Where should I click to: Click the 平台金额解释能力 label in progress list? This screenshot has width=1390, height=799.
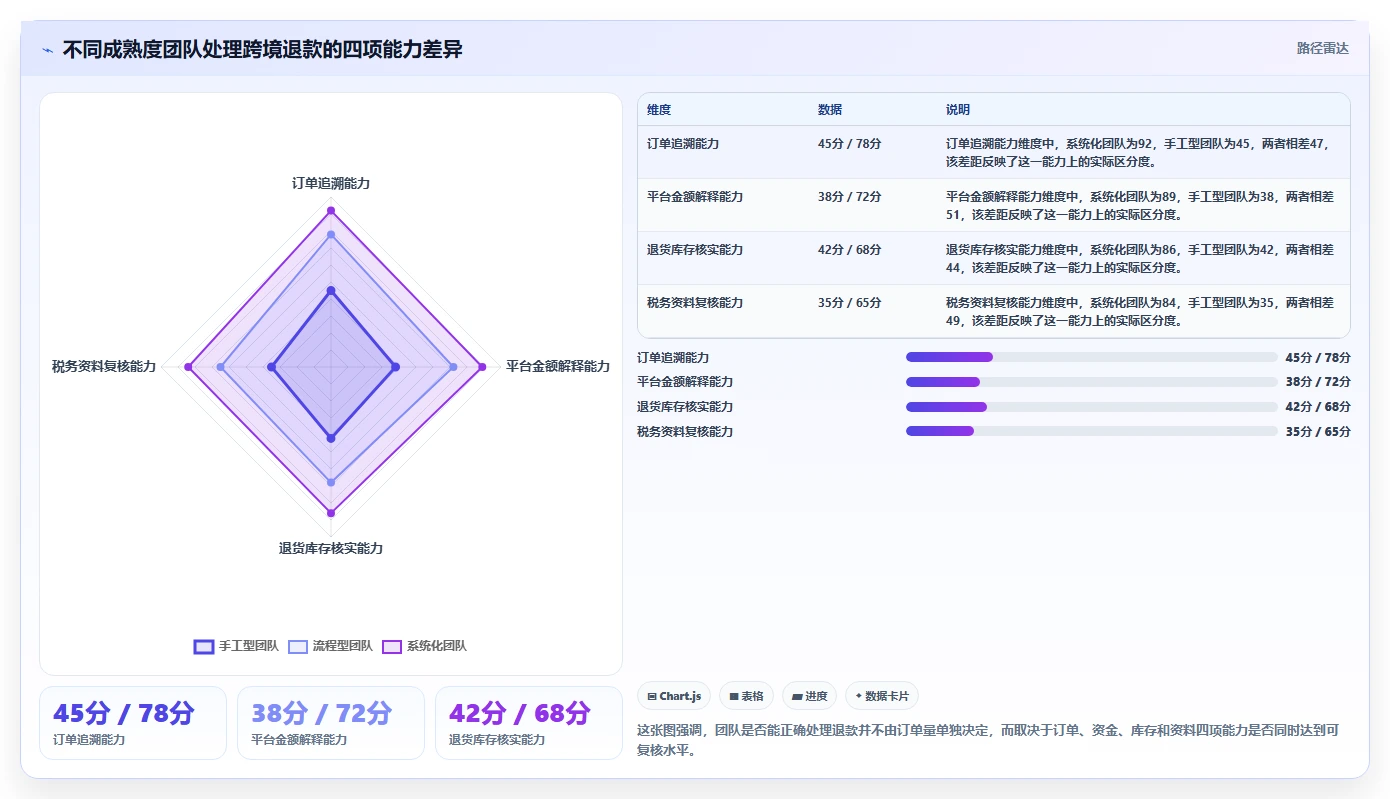[685, 382]
